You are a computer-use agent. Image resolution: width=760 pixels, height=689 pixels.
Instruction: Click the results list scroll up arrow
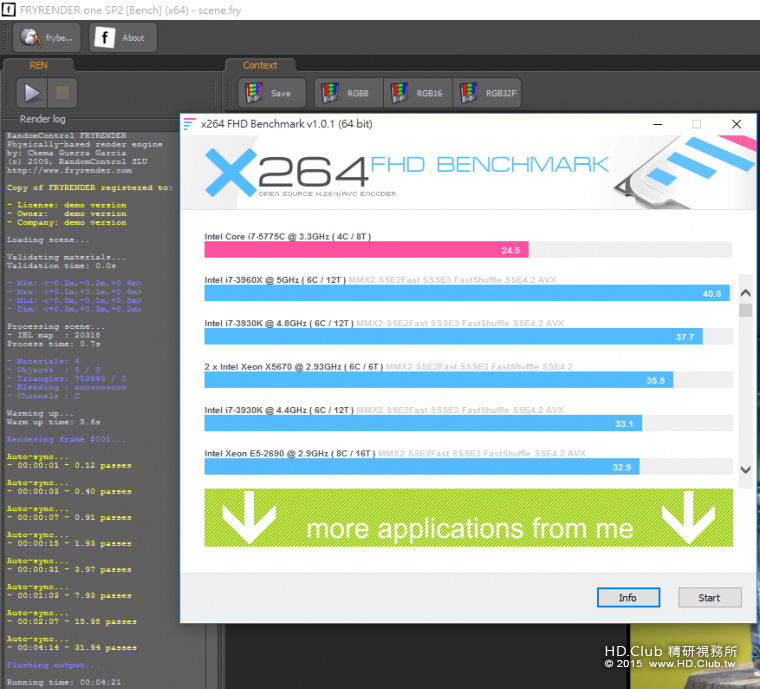745,293
